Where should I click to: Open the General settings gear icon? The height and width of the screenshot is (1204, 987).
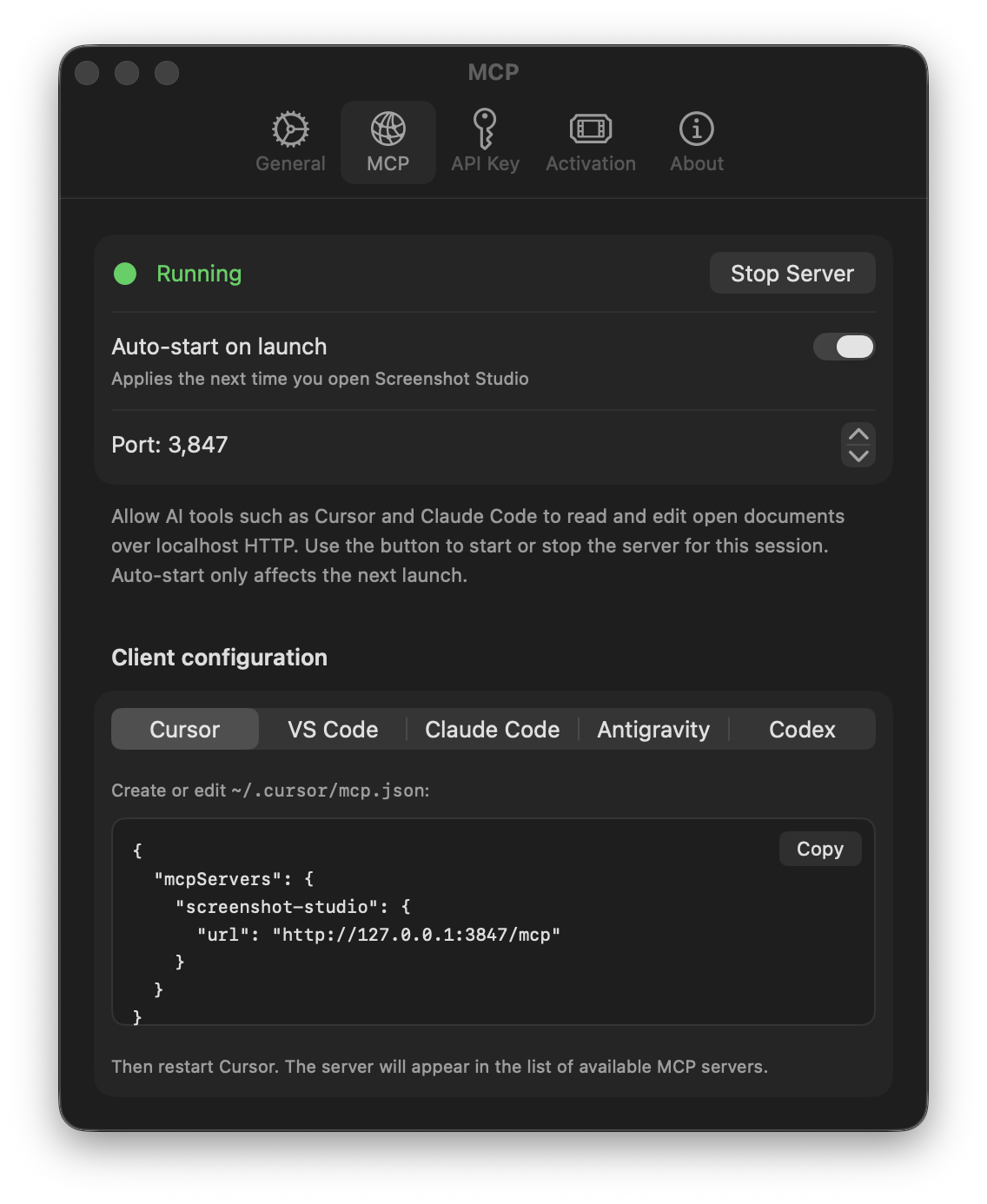point(290,129)
